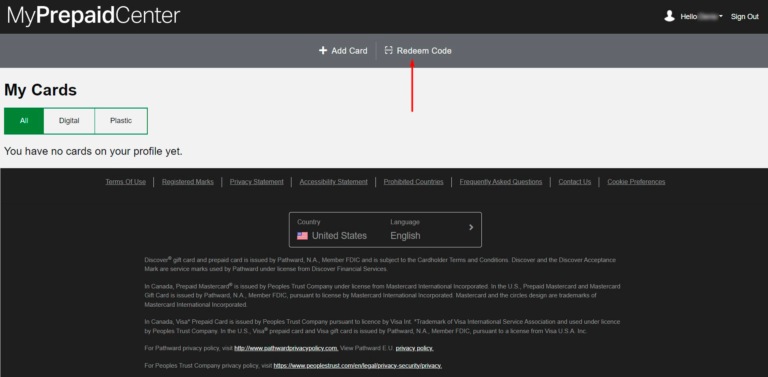The image size is (768, 377).
Task: Click the My Cards heading
Action: pyautogui.click(x=41, y=90)
